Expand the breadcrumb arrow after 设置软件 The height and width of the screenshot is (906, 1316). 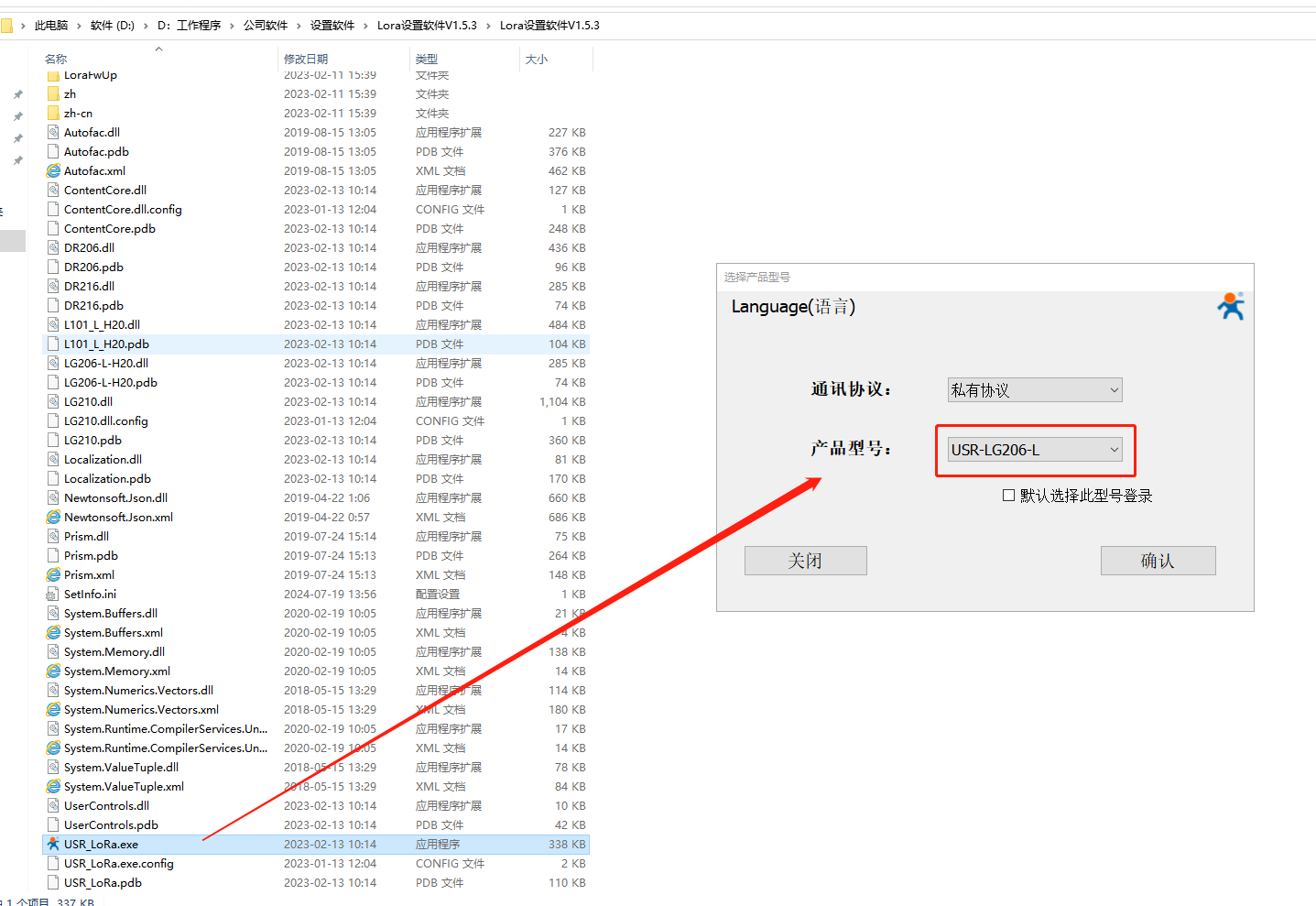[x=365, y=26]
